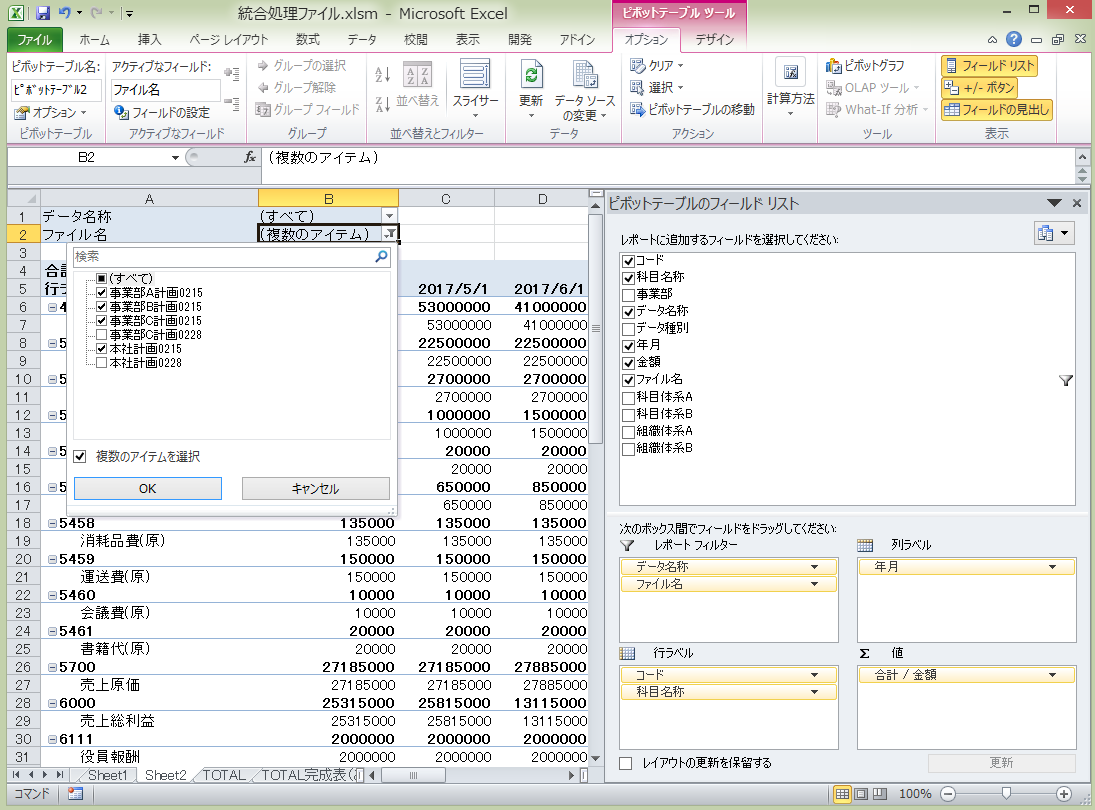Click the filter search (検索) box
This screenshot has width=1095, height=810.
click(x=222, y=257)
